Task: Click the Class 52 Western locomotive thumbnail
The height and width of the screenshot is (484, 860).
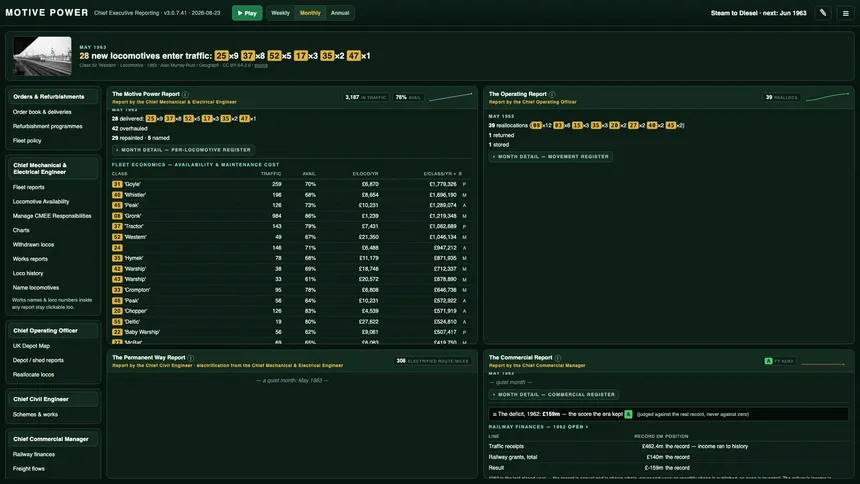Action: 42,56
